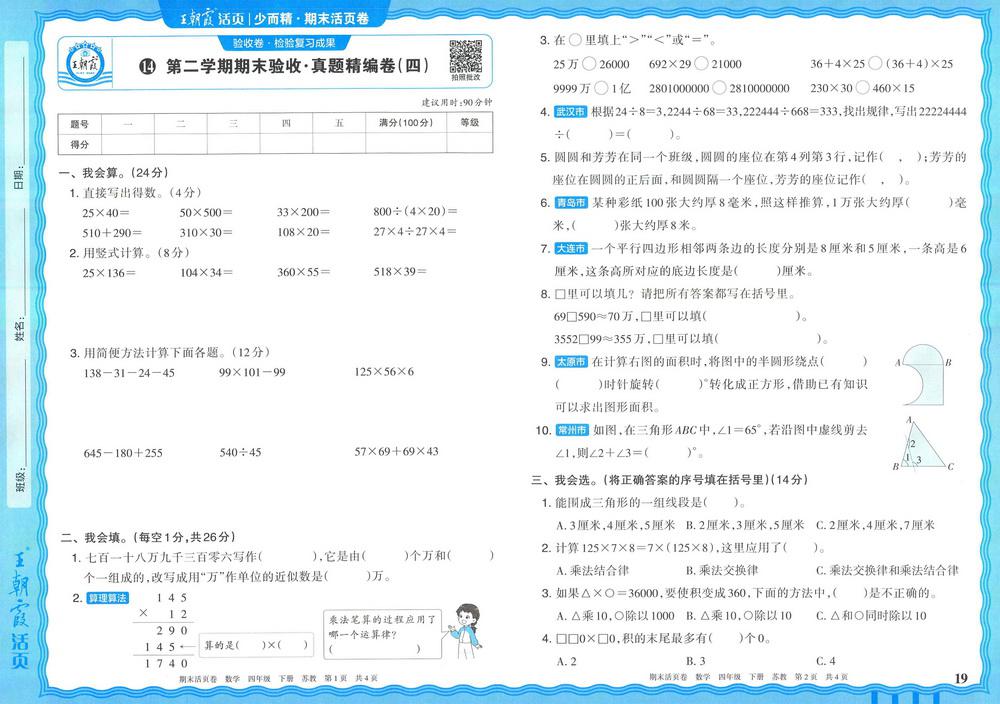Click the problem 27×4÷27×4=
Screen dimensions: 1000x704
click(415, 231)
